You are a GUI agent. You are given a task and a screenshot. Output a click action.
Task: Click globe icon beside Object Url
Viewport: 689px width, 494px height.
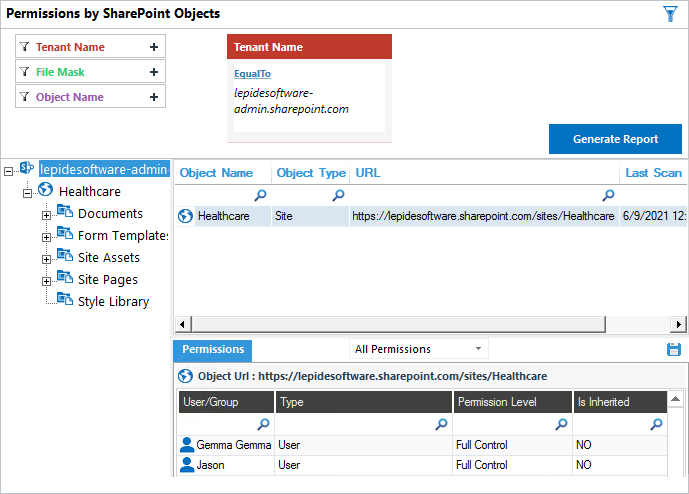(x=185, y=376)
